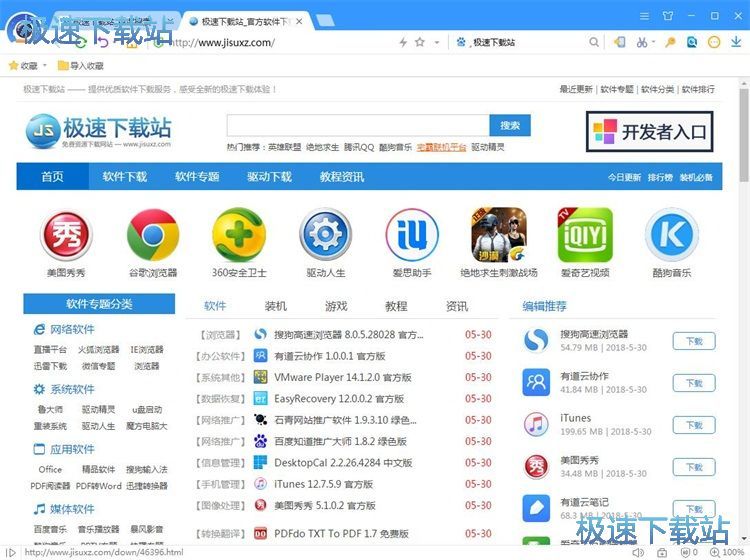Open VMware Player 14.1.2.0 官方版 entry
This screenshot has height=560, width=750.
pyautogui.click(x=342, y=377)
